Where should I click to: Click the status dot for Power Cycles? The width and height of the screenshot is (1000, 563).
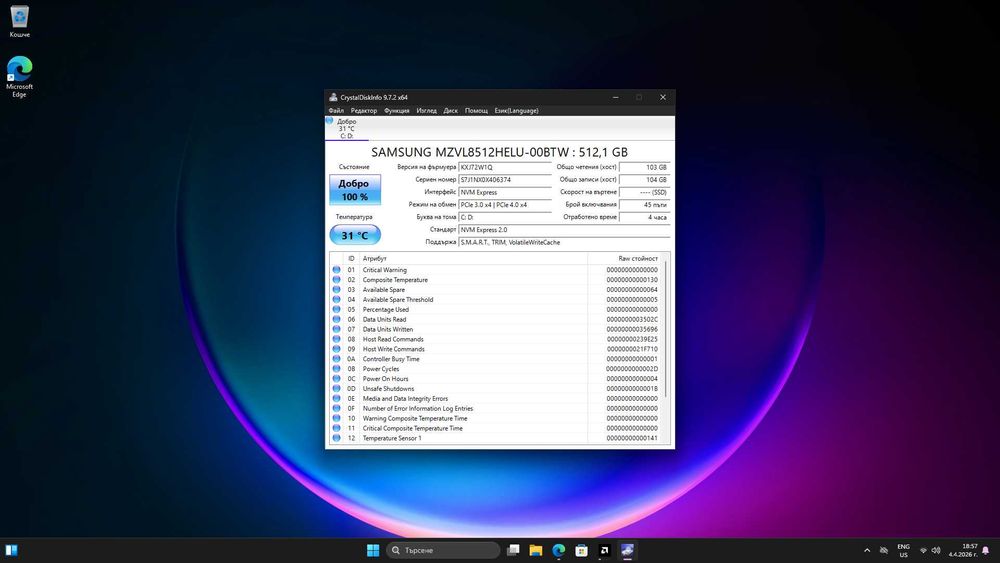click(336, 369)
